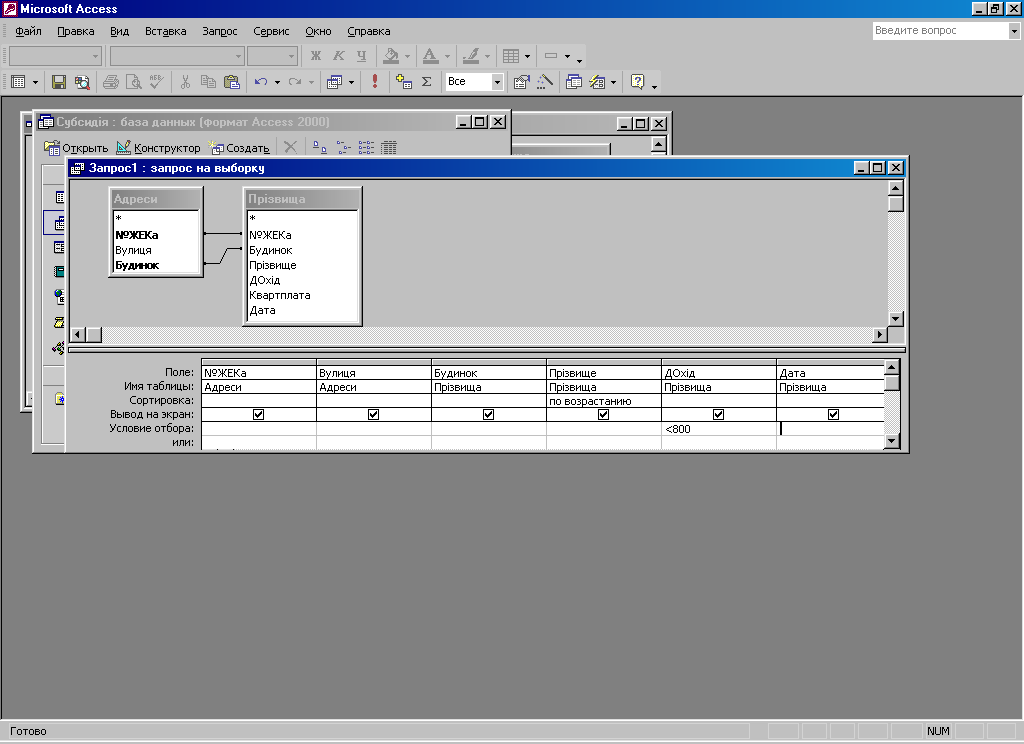
Task: Uncheck the display checkbox for the Прізвище column
Action: [x=603, y=414]
